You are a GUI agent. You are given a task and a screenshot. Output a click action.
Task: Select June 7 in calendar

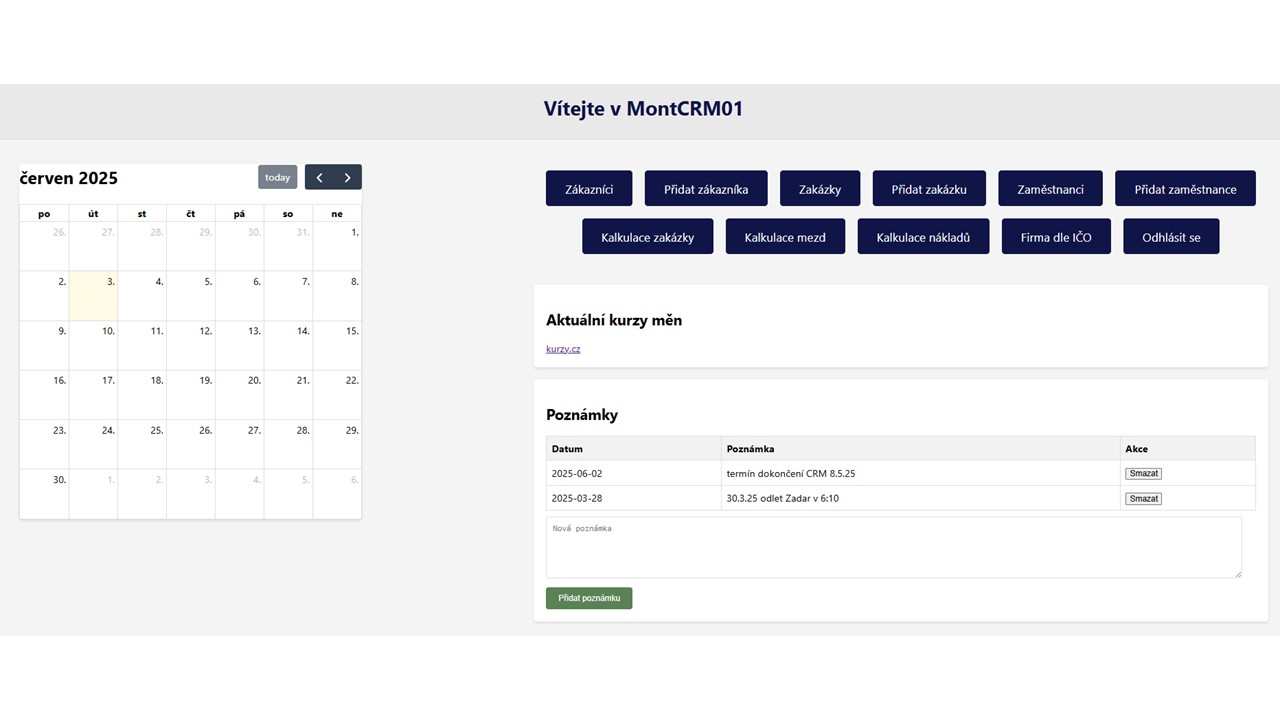[288, 296]
